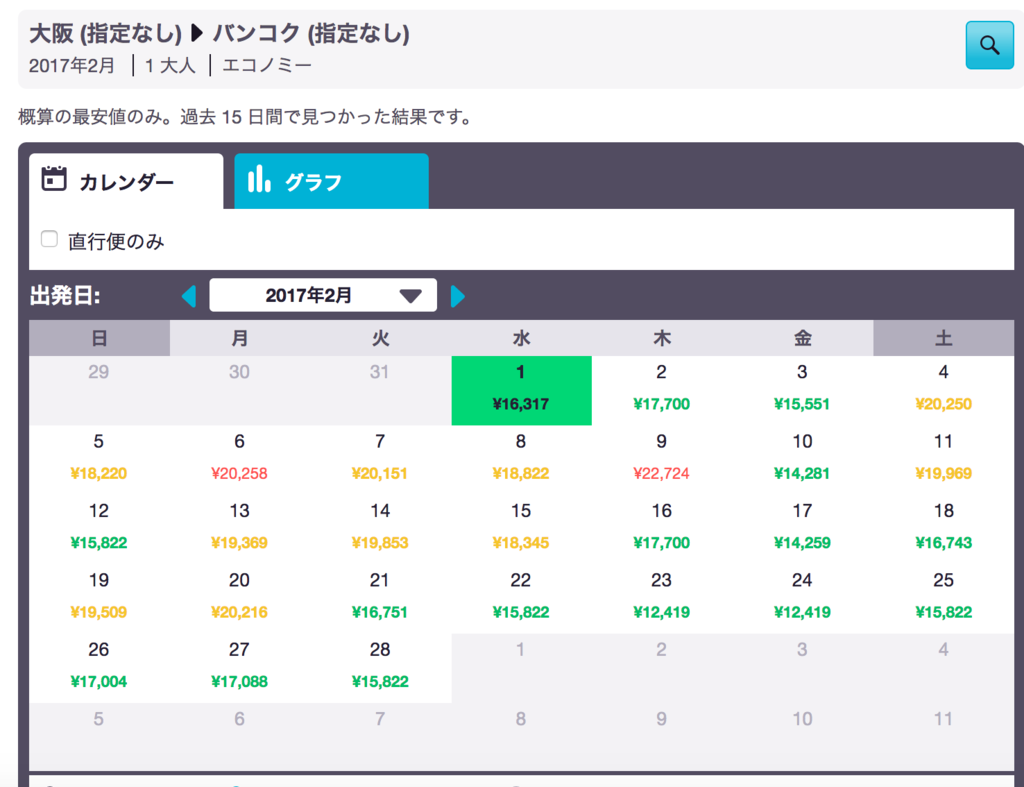Viewport: 1024px width, 787px height.
Task: Select February 6 priced ¥20,258
Action: [240, 460]
